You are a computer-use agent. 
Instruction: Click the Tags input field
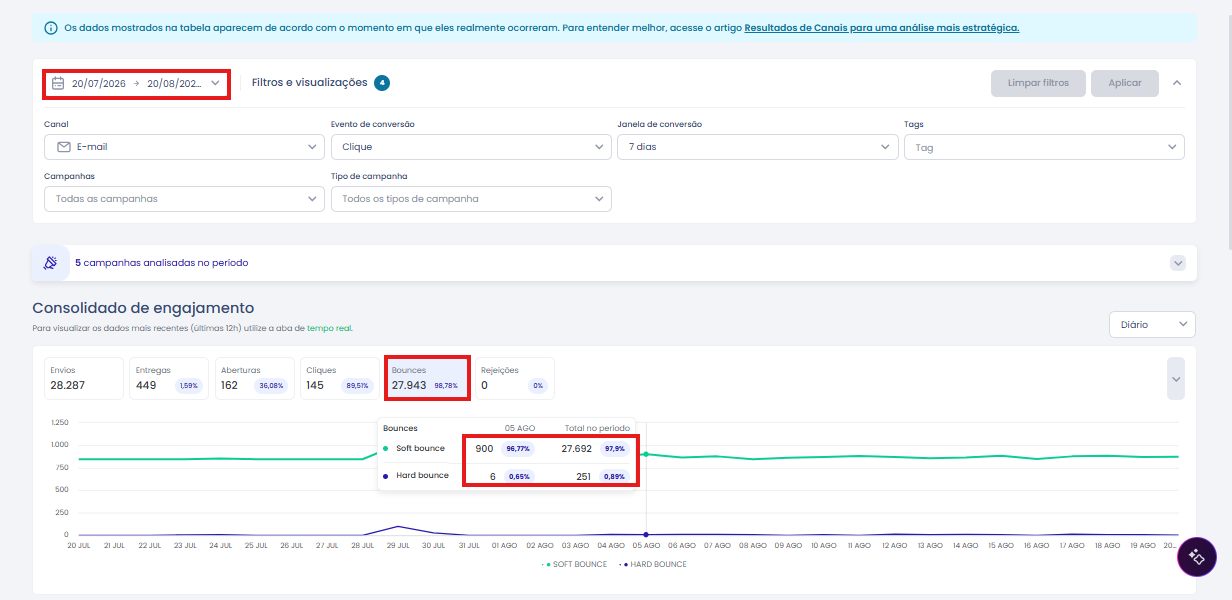(x=1044, y=147)
